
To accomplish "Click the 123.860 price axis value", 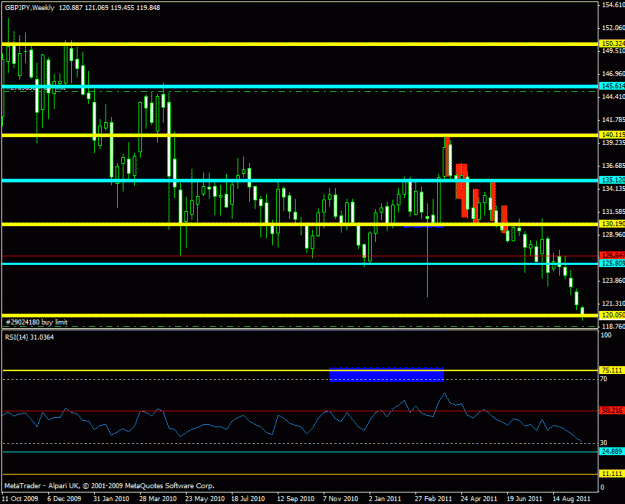I will 613,281.
